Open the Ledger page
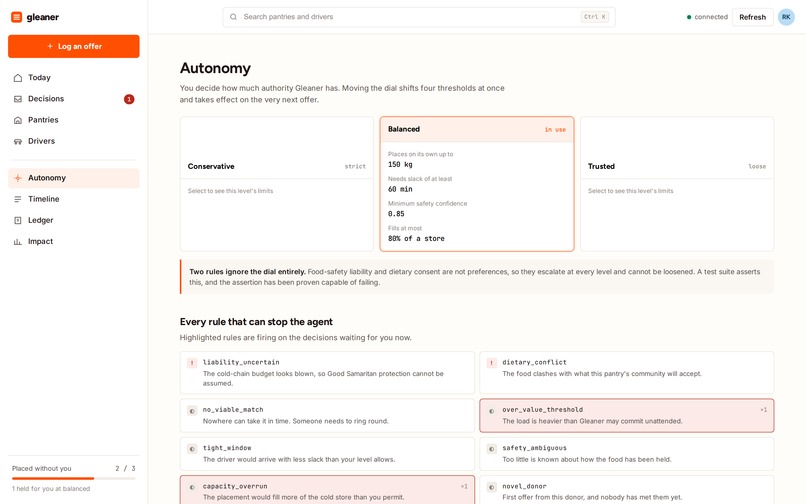 point(74,220)
